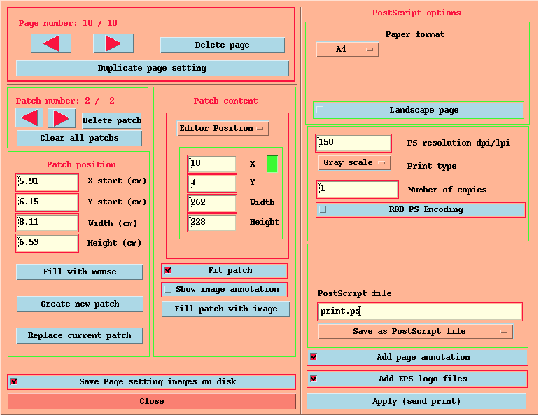538x415 pixels.
Task: Go to previous page with left arrow
Action: (51, 44)
